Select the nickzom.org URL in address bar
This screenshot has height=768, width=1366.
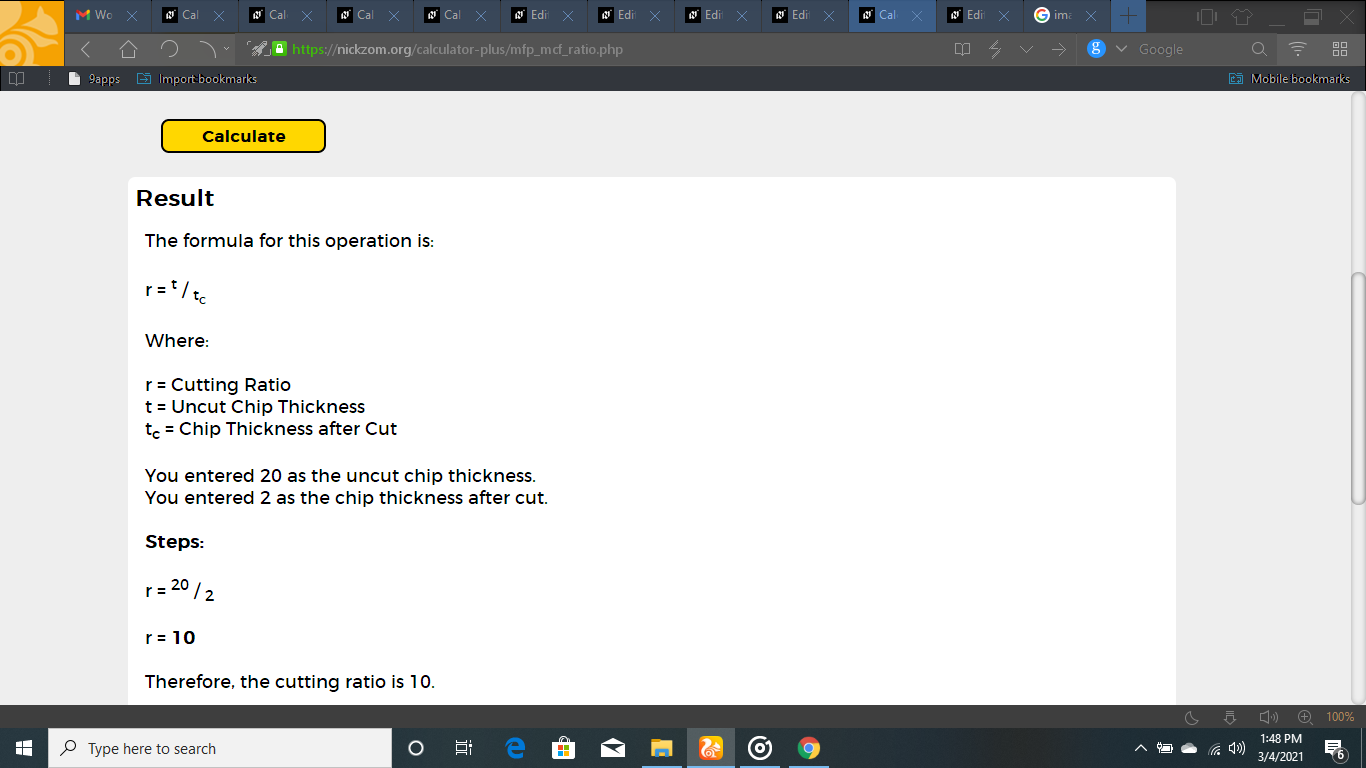coord(457,49)
